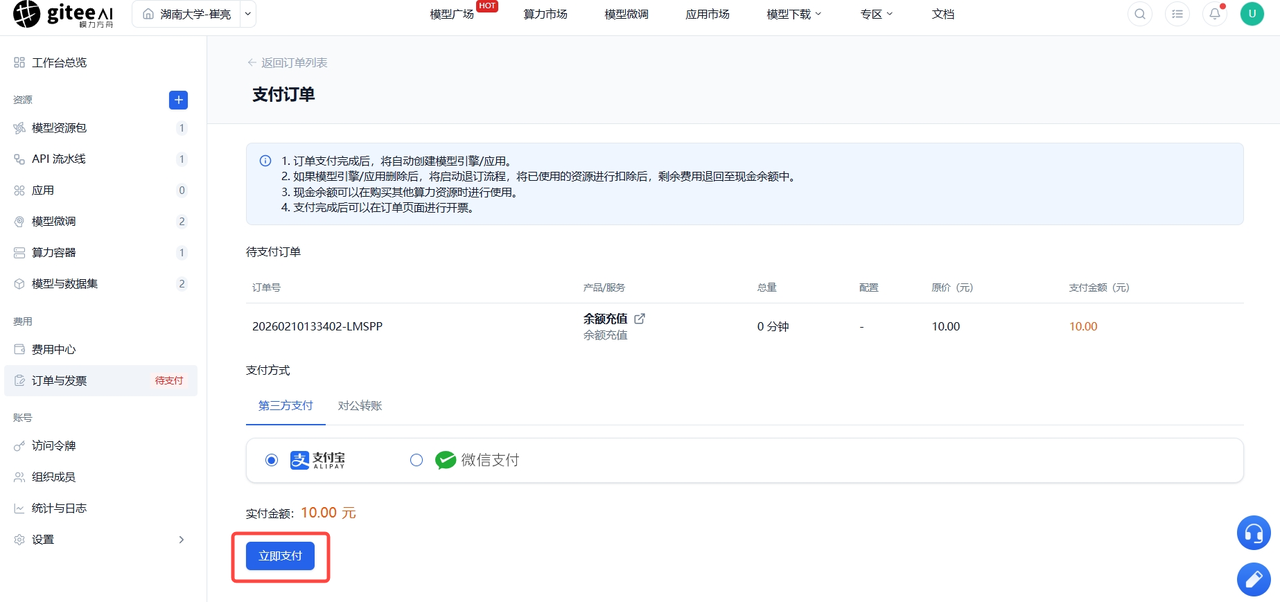Open 算力市场 in top navigation

[545, 14]
